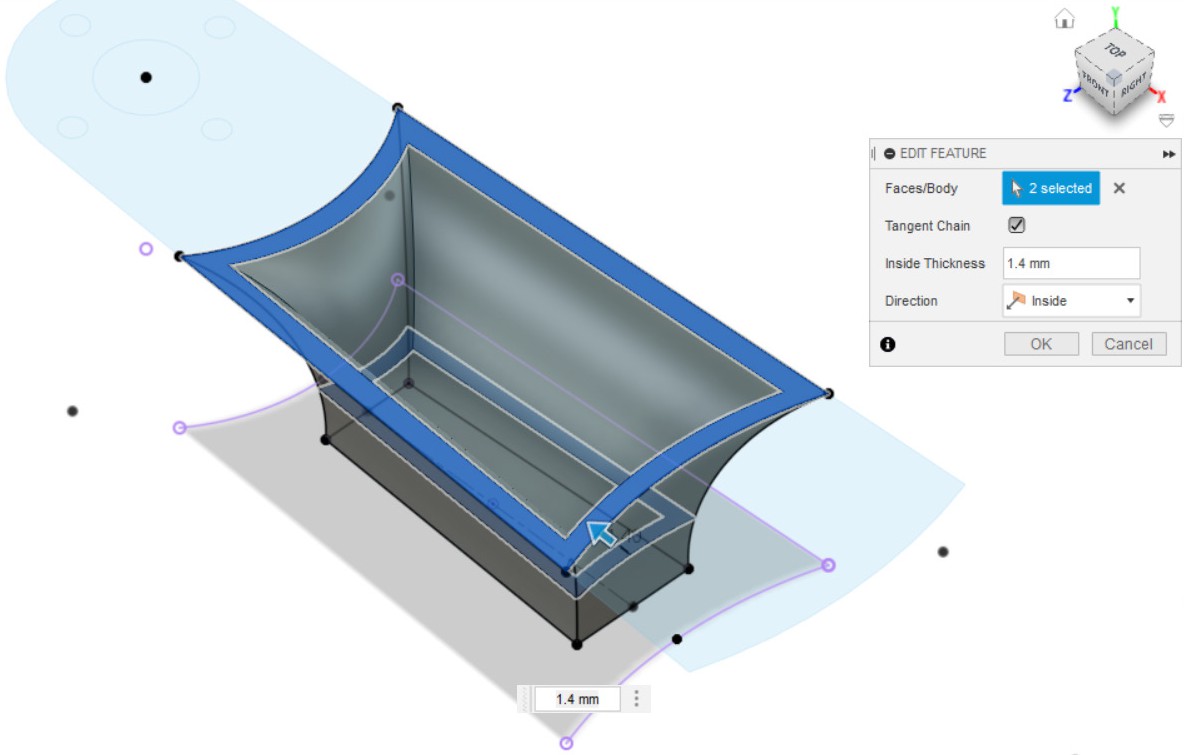Click the drag grip on the Edit Feature panel
Screen dimensions: 1184x755
tap(874, 154)
